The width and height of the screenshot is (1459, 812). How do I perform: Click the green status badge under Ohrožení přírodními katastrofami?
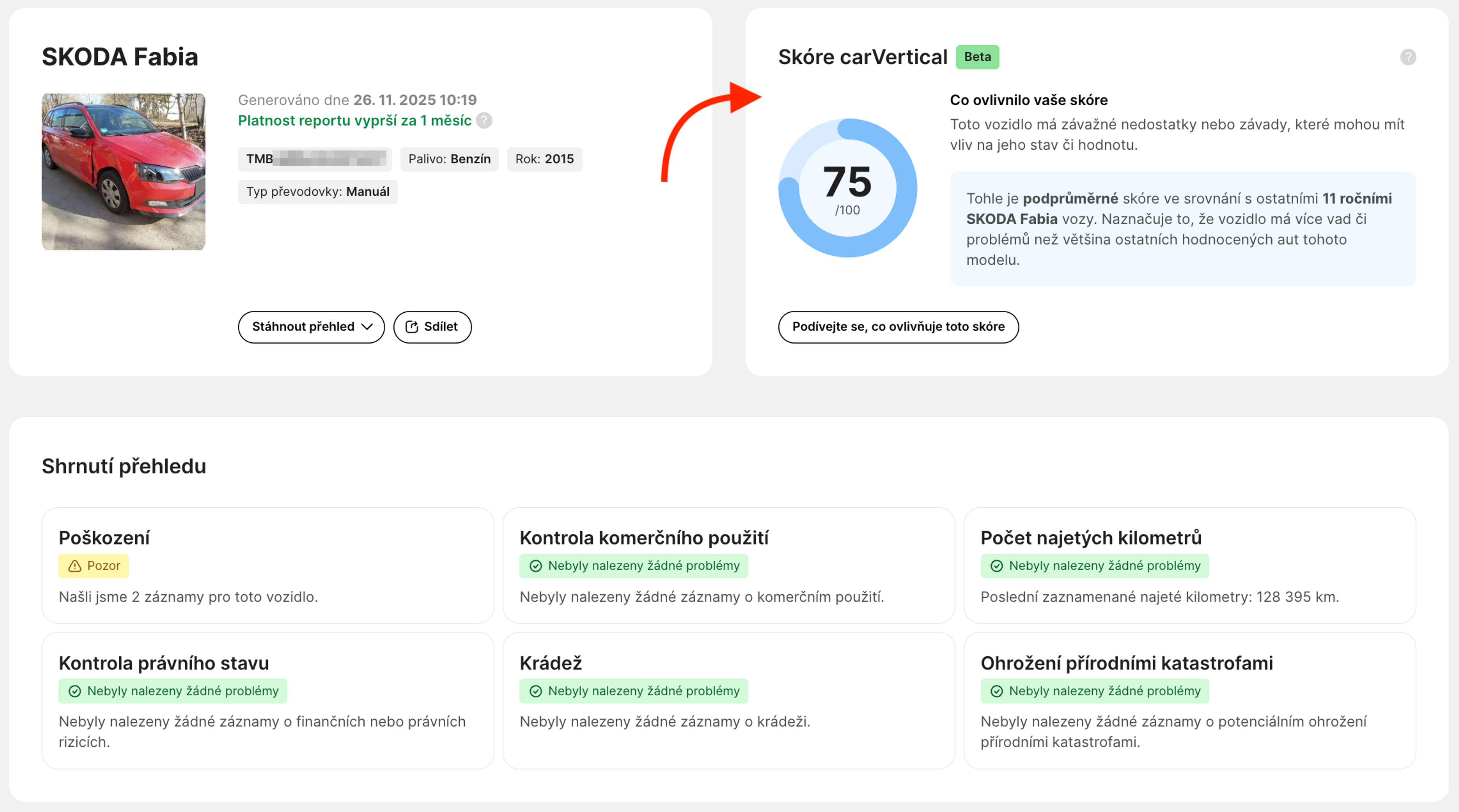[x=1095, y=691]
